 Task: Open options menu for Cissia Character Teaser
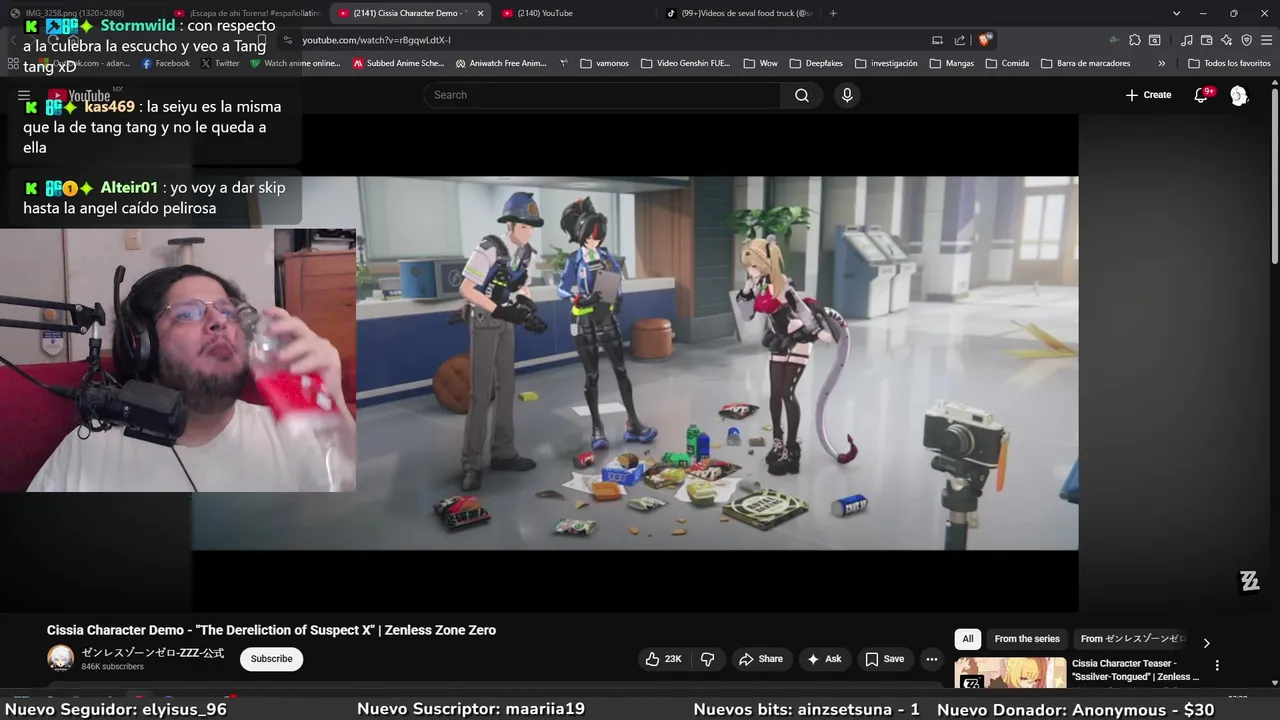tap(1217, 666)
